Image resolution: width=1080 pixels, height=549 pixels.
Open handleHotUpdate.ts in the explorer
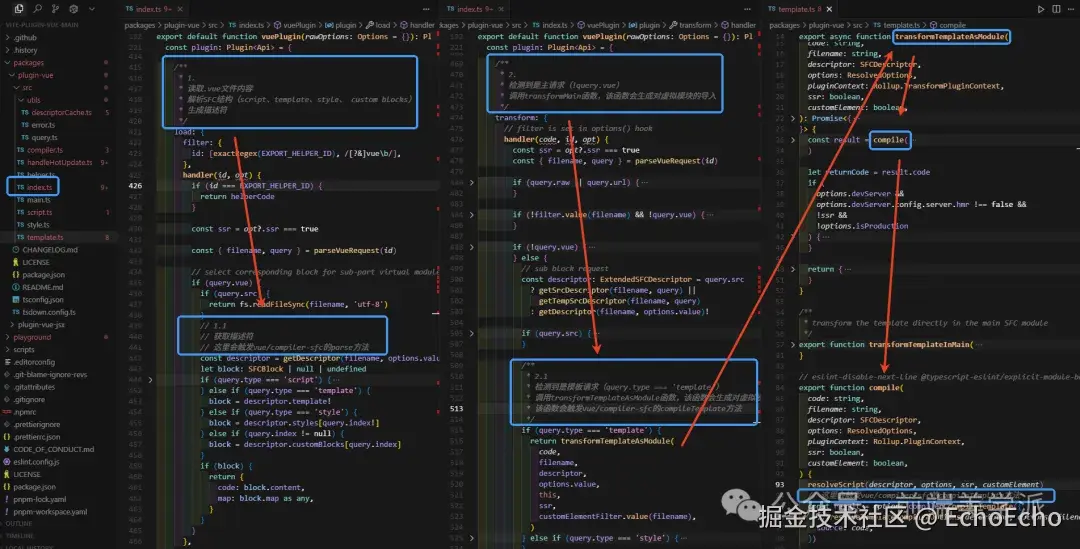point(59,162)
